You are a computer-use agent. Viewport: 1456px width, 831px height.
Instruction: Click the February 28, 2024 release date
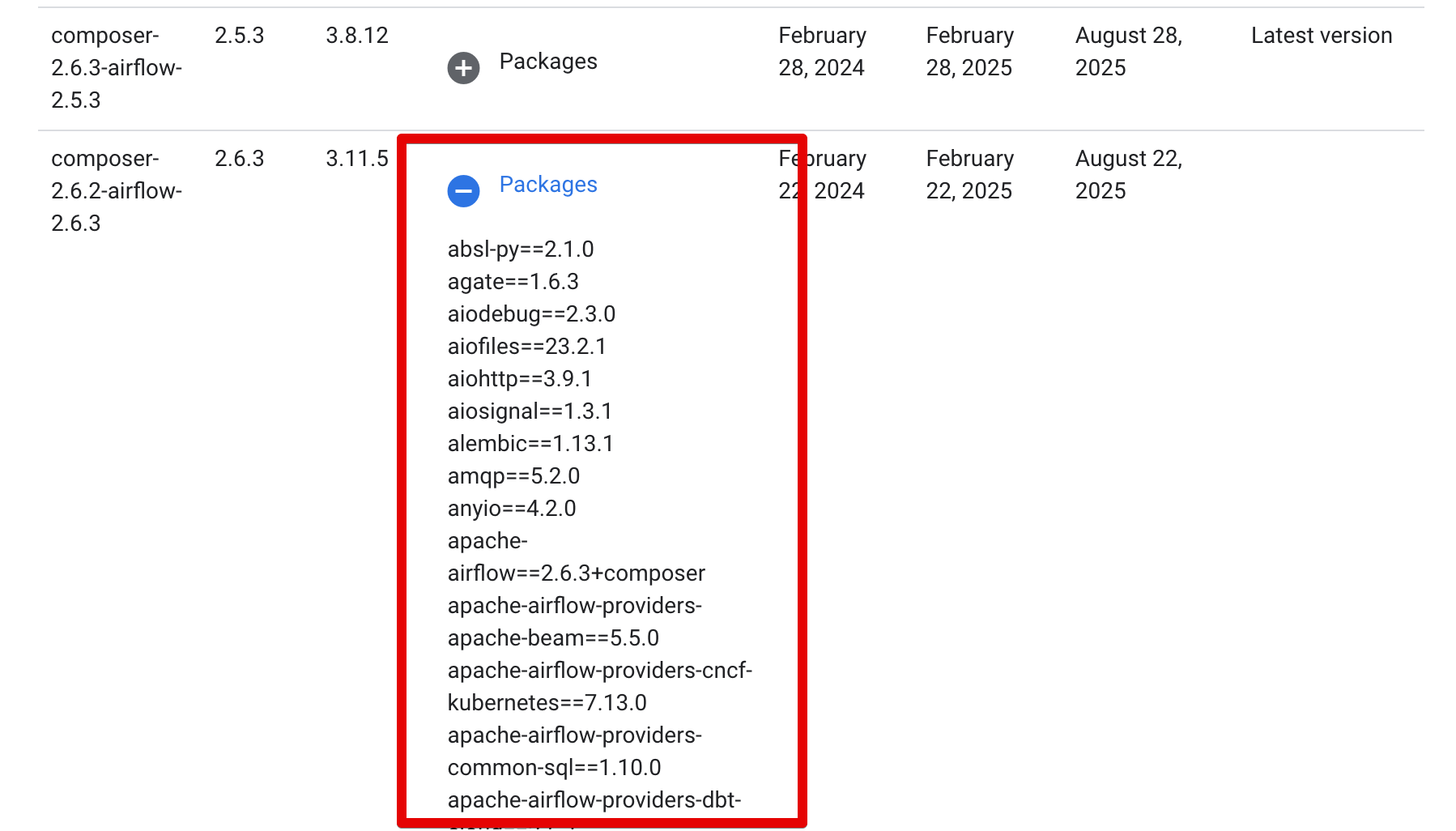pos(822,51)
